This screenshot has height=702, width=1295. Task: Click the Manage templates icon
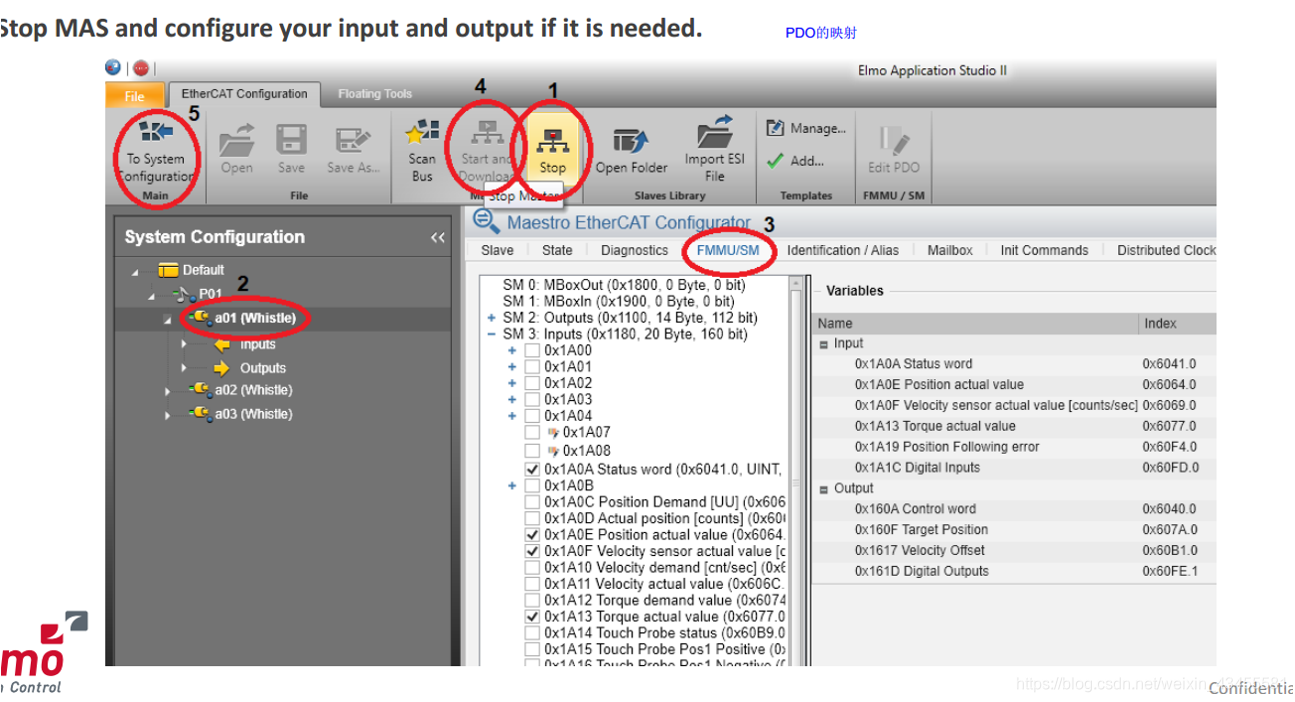pos(775,128)
